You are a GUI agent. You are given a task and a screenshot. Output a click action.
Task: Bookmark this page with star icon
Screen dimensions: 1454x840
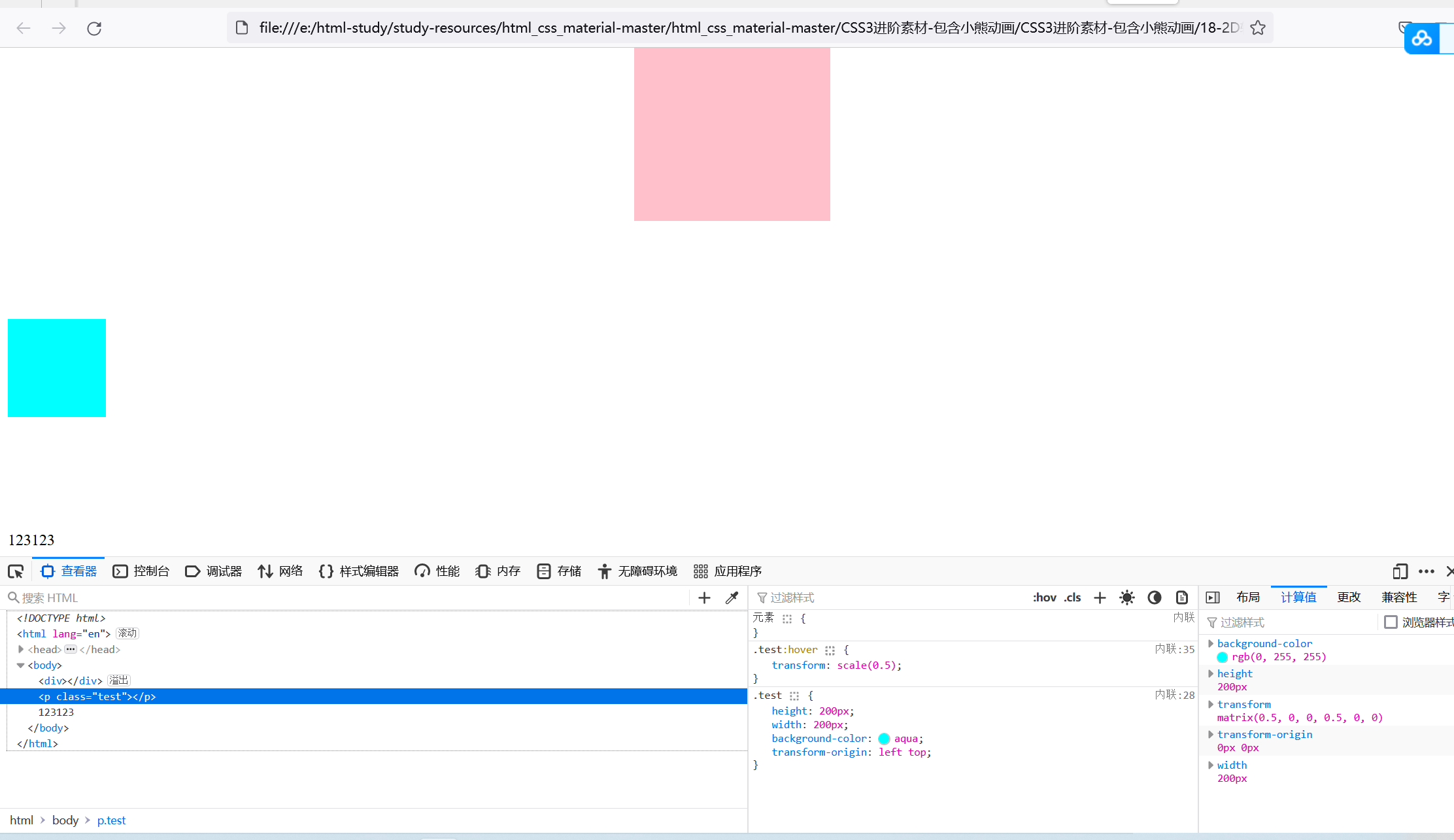tap(1258, 28)
